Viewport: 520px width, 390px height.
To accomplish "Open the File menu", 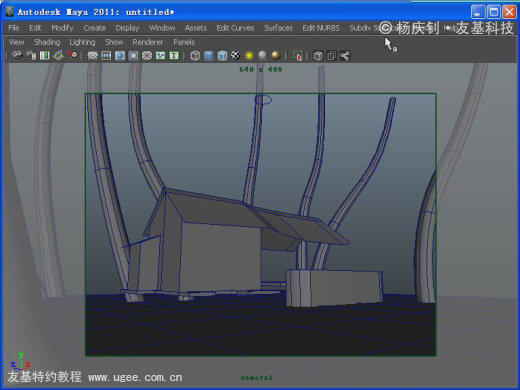I will [14, 28].
